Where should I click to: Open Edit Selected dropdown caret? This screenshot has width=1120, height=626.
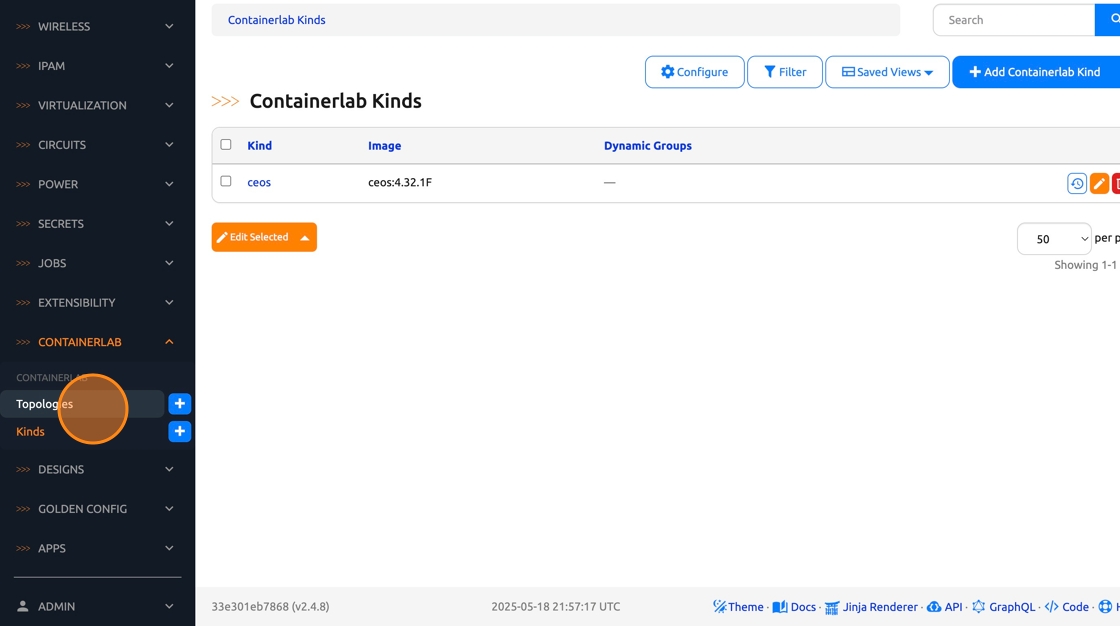[305, 237]
